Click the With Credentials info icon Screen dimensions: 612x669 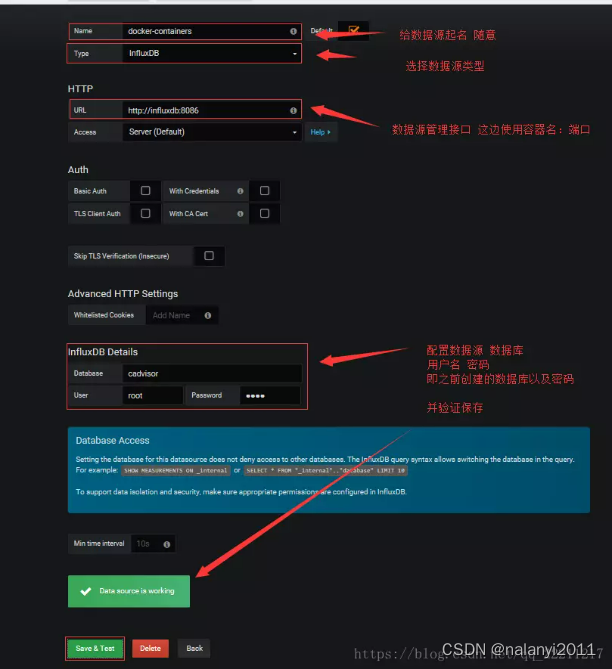coord(240,191)
